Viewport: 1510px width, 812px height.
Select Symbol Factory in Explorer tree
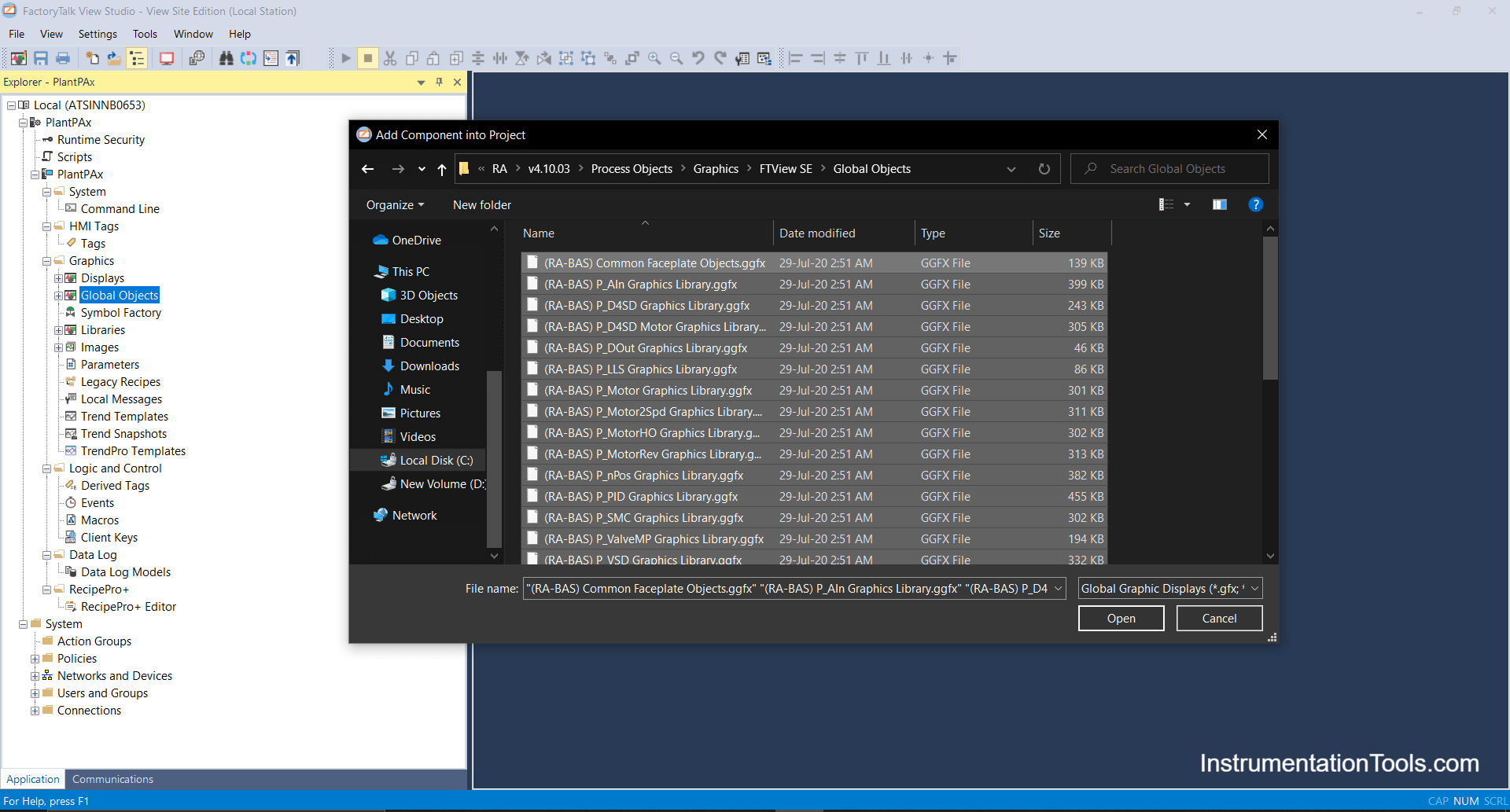pos(120,313)
